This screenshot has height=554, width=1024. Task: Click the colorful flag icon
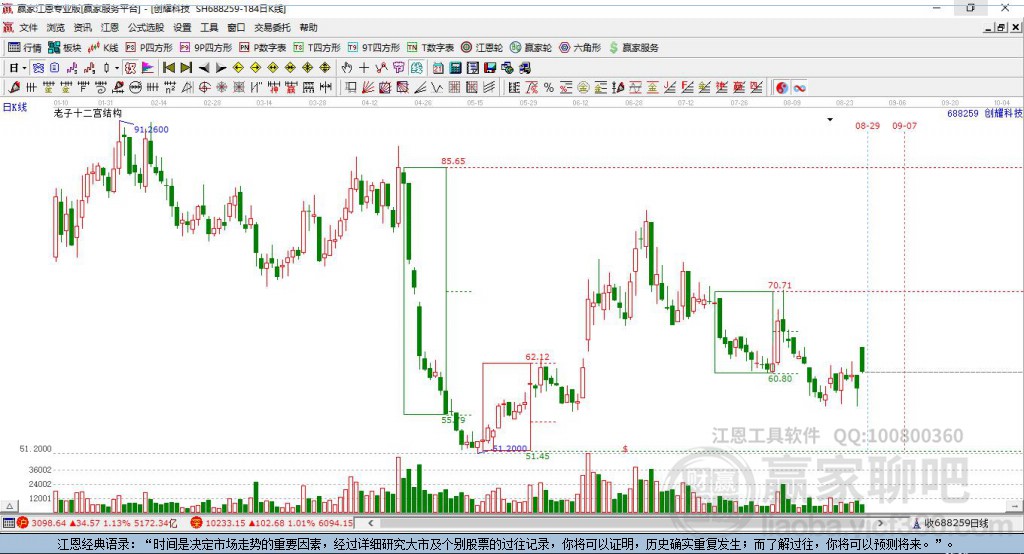(x=148, y=67)
